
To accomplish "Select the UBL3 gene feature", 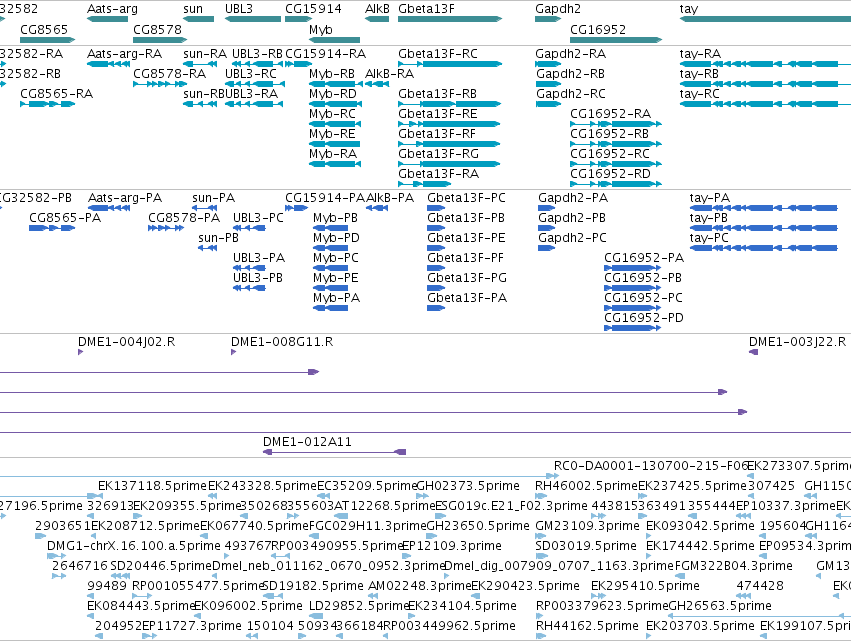I will [x=253, y=19].
